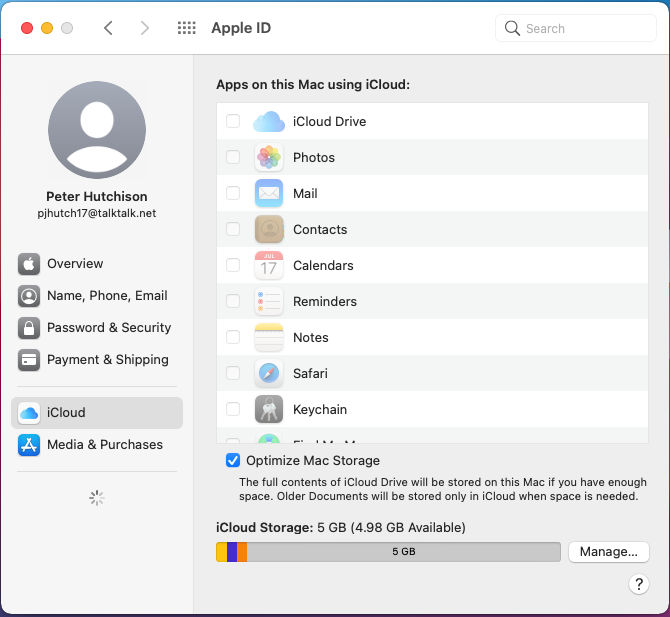Go to Payment & Shipping
This screenshot has width=670, height=617.
[107, 360]
